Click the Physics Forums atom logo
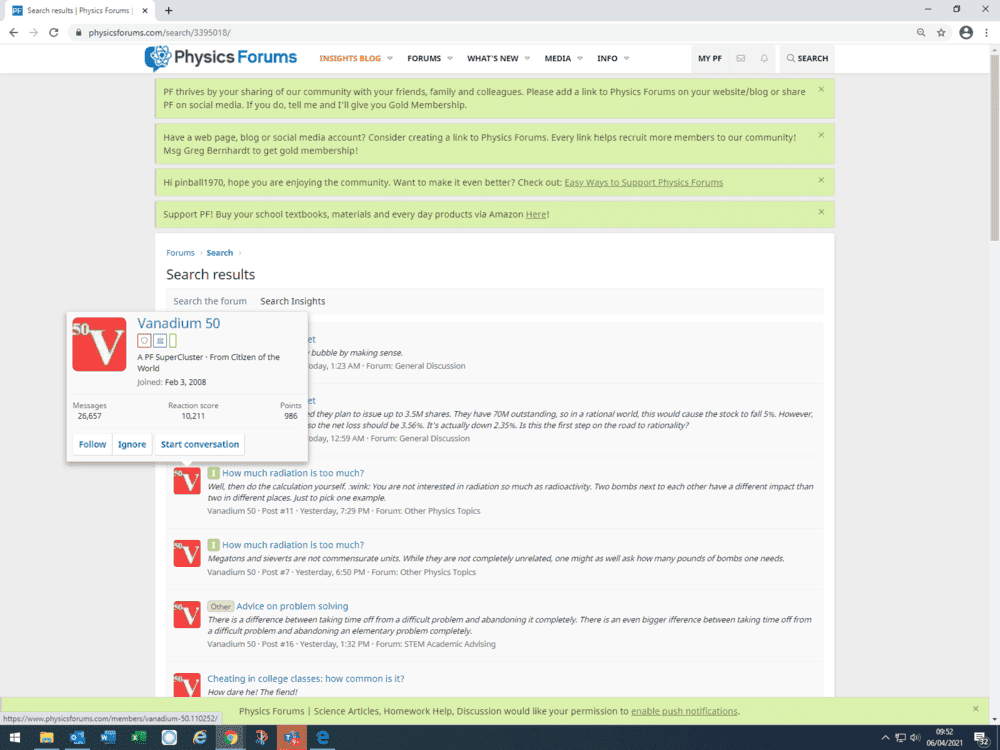Screen dimensions: 1000x750 [158, 58]
